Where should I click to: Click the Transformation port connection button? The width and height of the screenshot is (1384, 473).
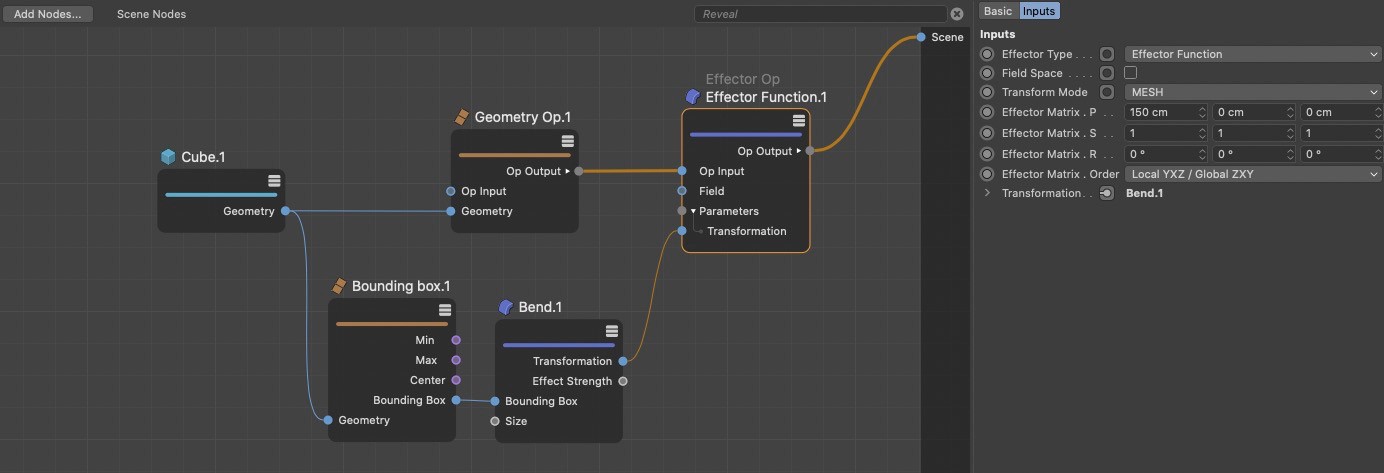pyautogui.click(x=1107, y=193)
